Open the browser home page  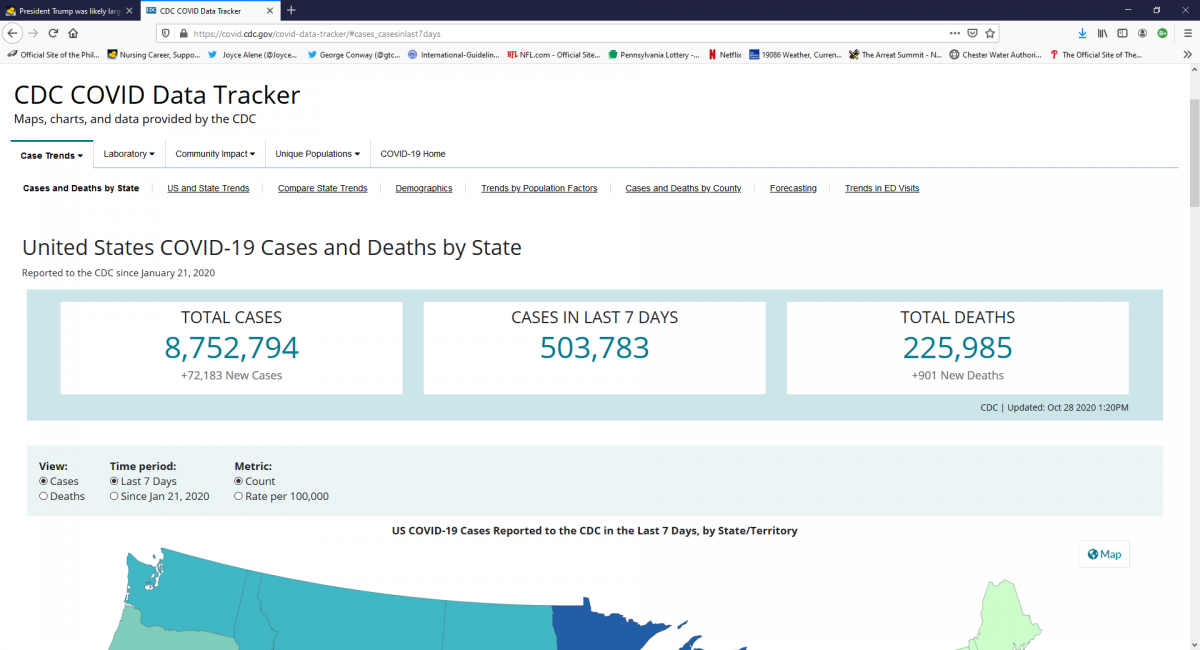[x=73, y=33]
